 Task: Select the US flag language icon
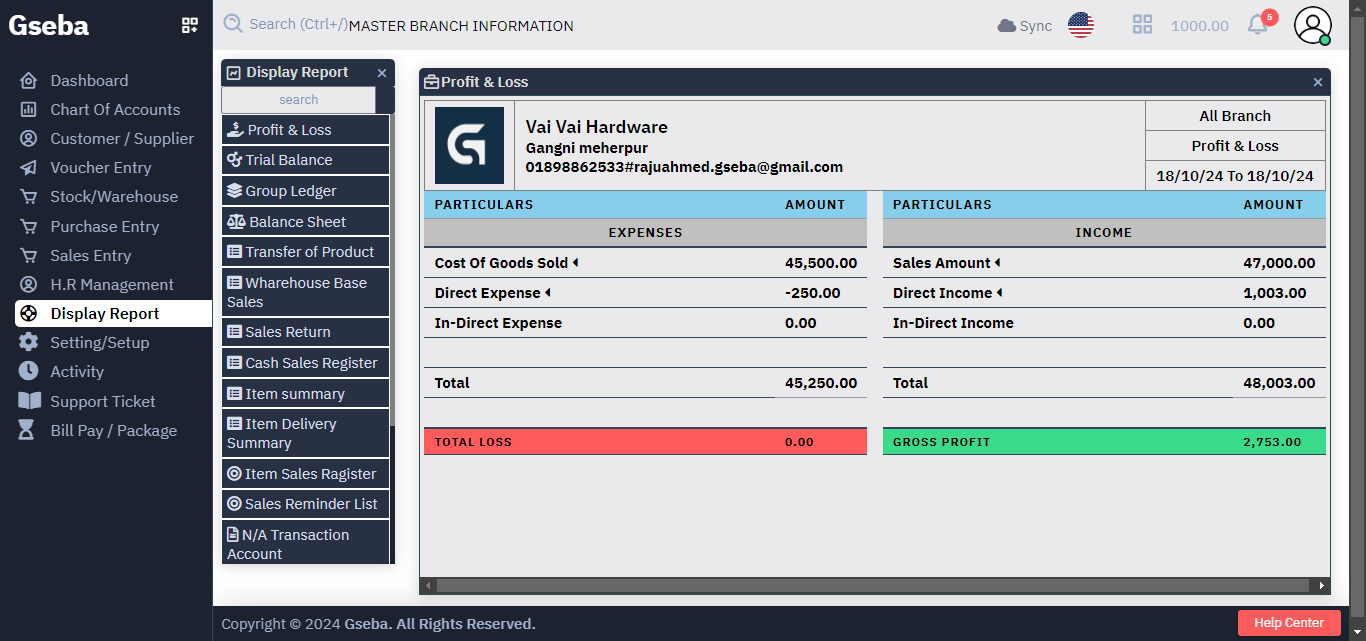1080,26
